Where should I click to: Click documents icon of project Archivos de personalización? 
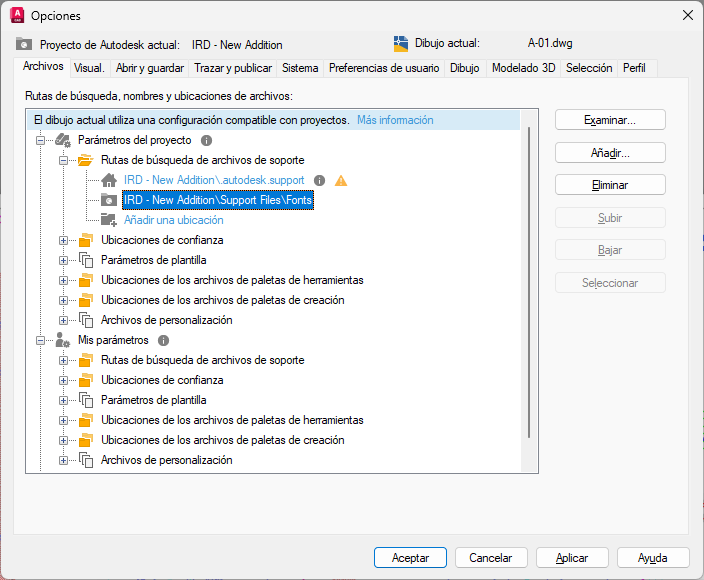coord(86,320)
